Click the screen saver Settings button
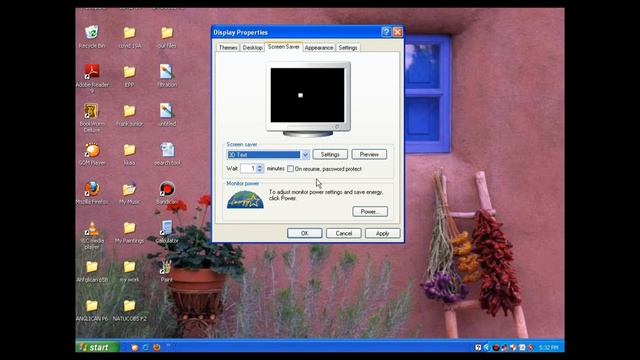 point(330,154)
